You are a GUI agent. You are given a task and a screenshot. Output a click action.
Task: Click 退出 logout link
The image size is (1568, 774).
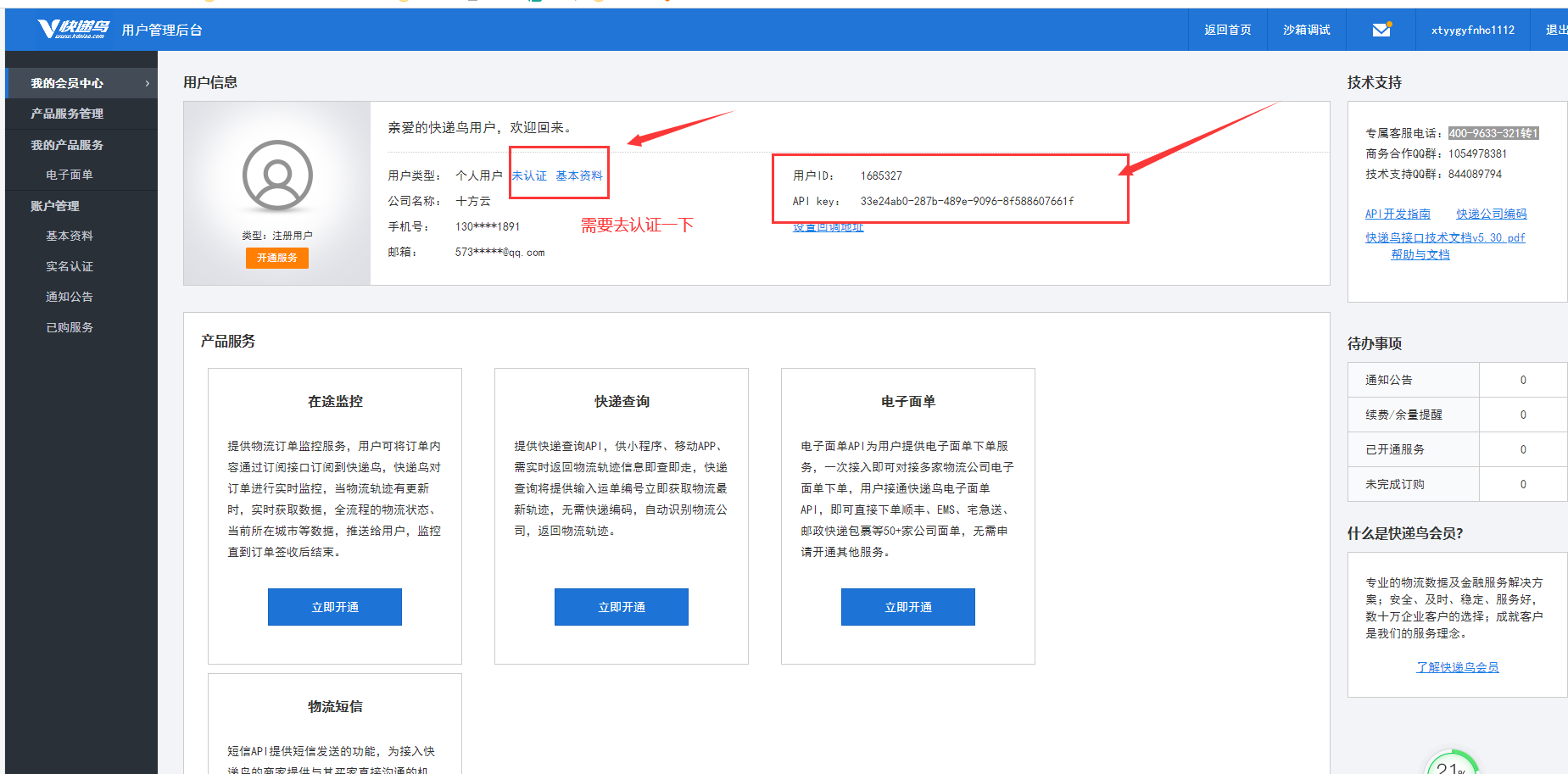point(1555,30)
